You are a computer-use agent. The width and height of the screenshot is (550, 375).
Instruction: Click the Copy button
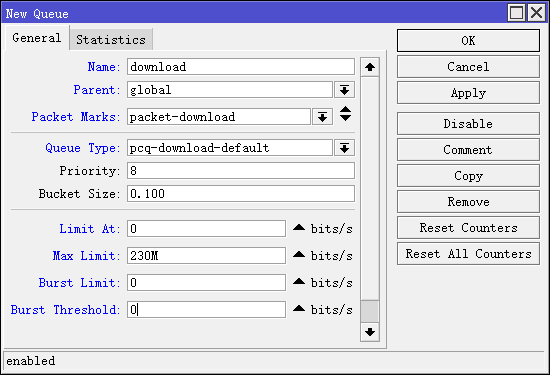[x=468, y=175]
